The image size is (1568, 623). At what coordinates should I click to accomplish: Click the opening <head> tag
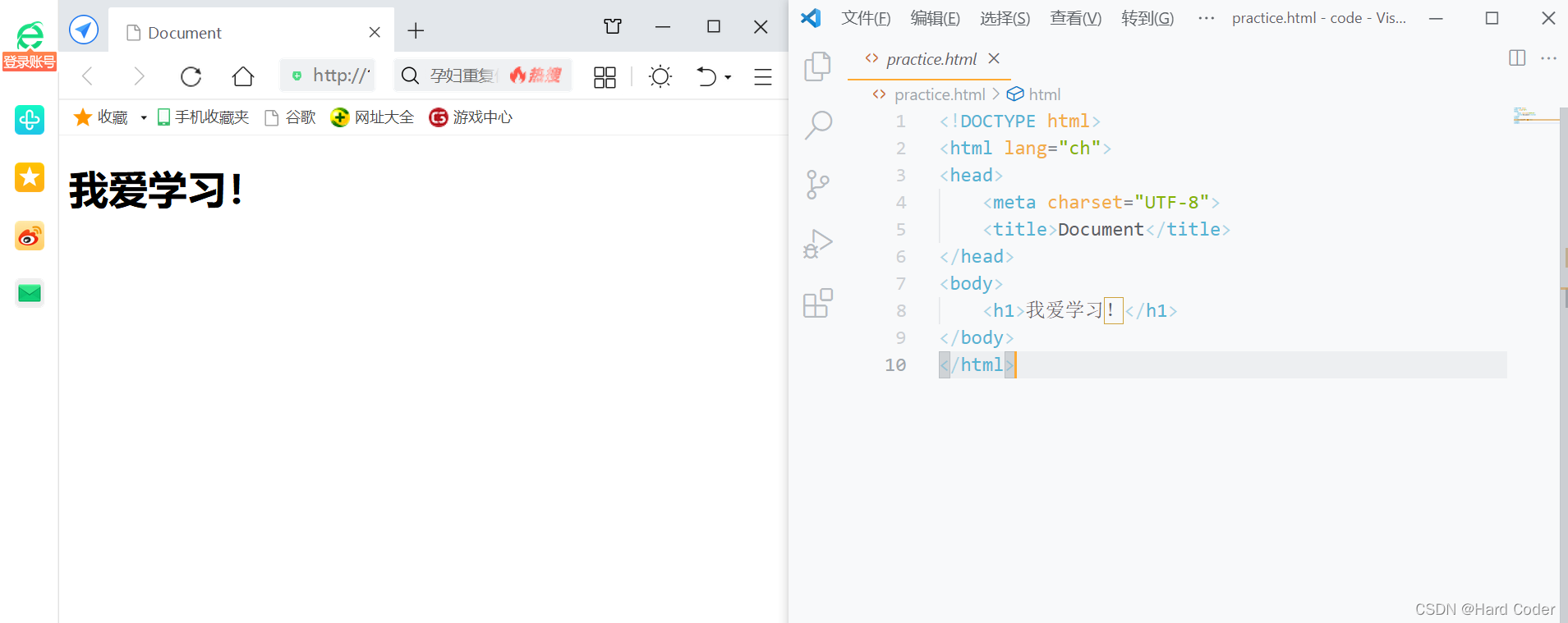pyautogui.click(x=971, y=175)
